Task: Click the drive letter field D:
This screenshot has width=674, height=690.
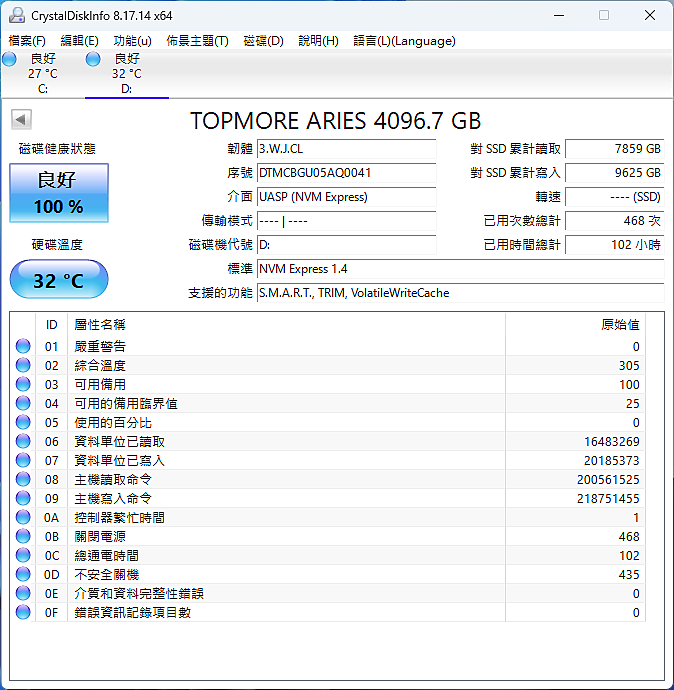Action: click(347, 245)
